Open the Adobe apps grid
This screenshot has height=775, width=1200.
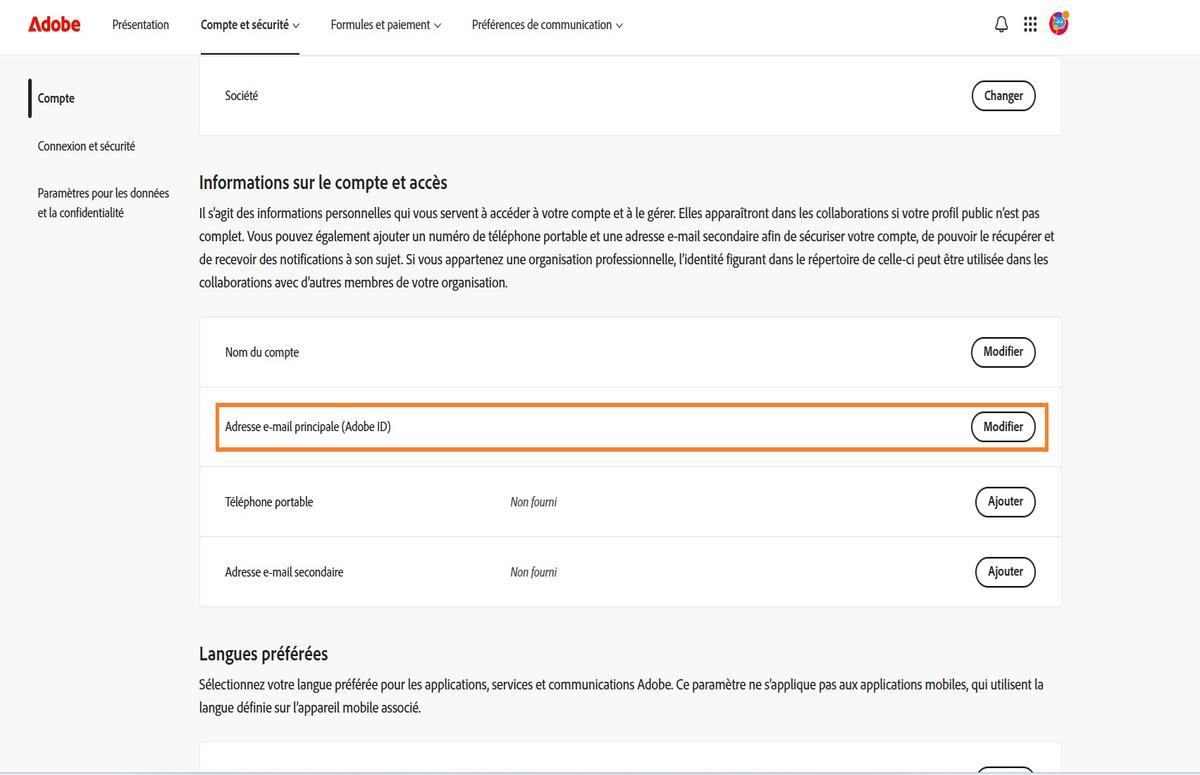[1030, 23]
